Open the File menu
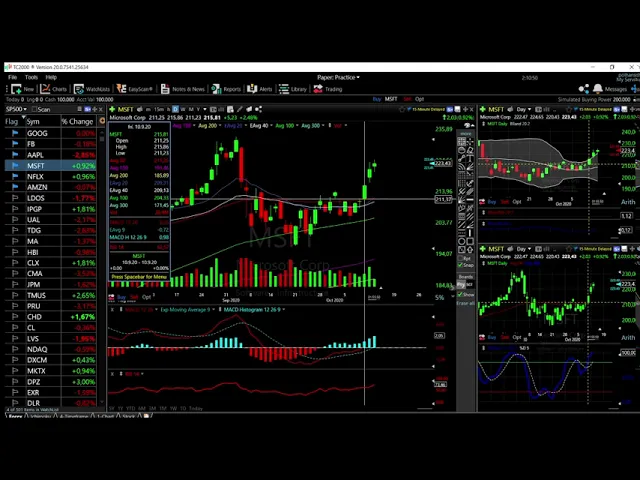The height and width of the screenshot is (480, 640). click(13, 77)
